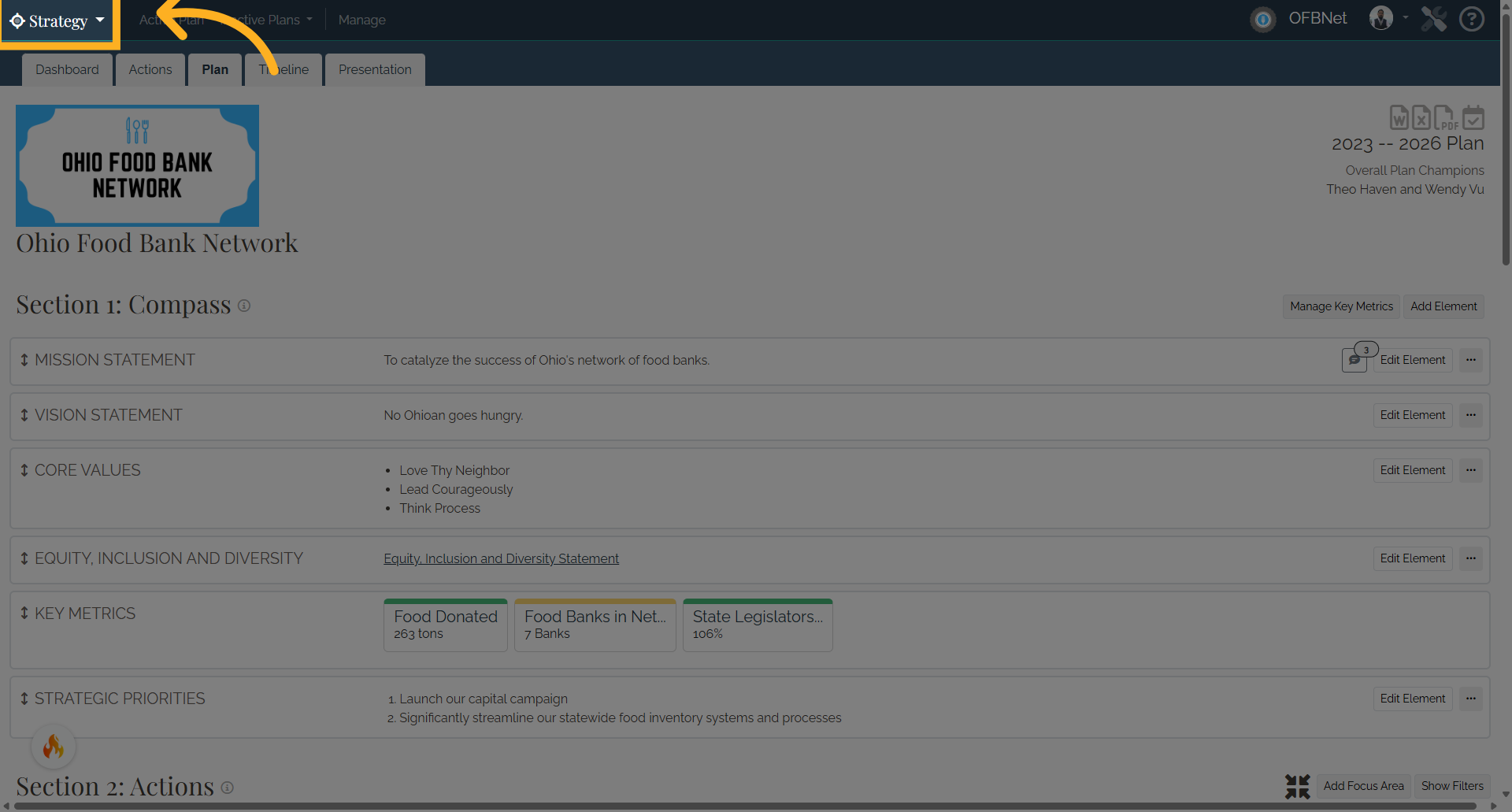The image size is (1512, 812).
Task: Expand the user profile dropdown
Action: (x=1389, y=18)
